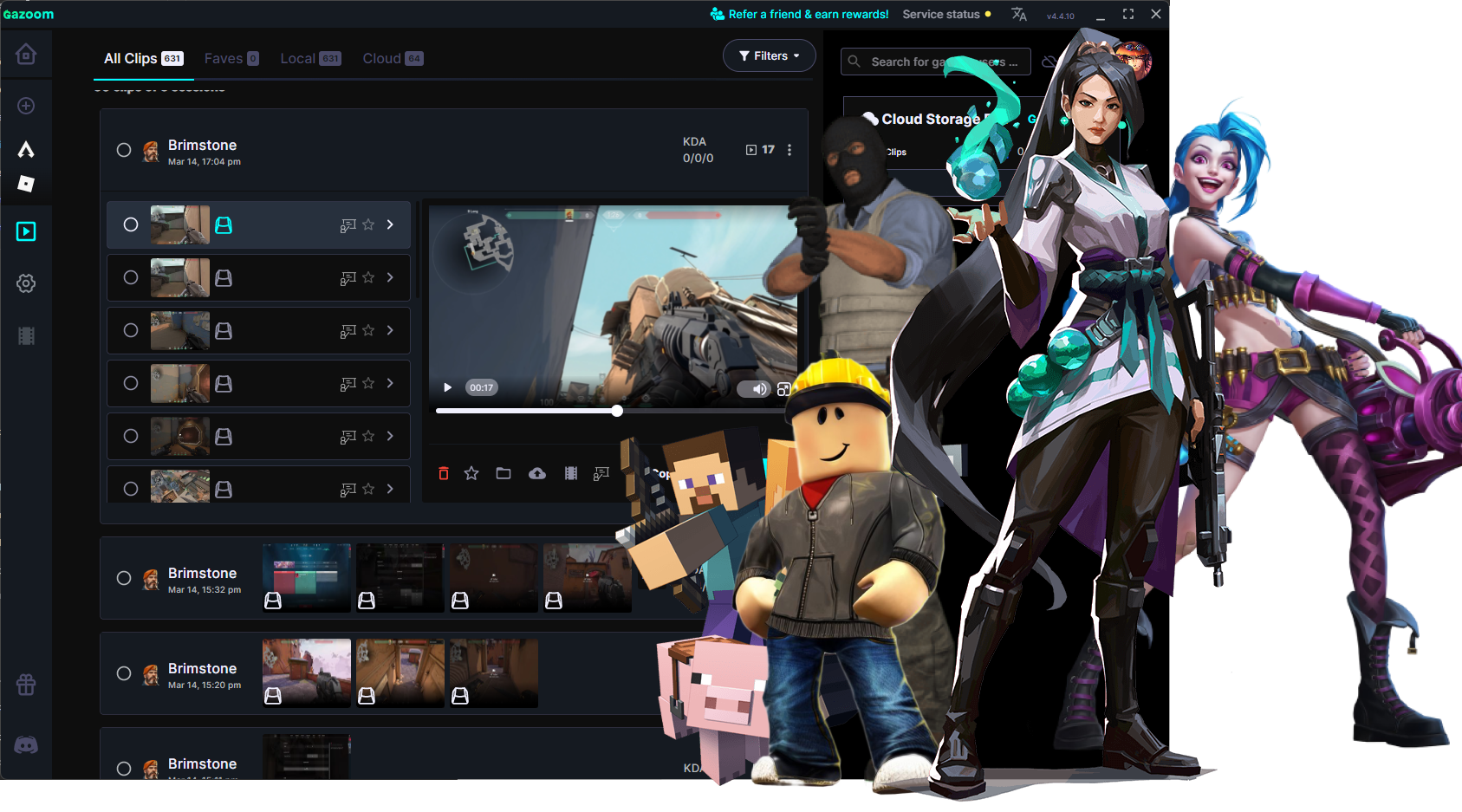Open the Faves tab
This screenshot has height=812, width=1462.
tap(224, 58)
